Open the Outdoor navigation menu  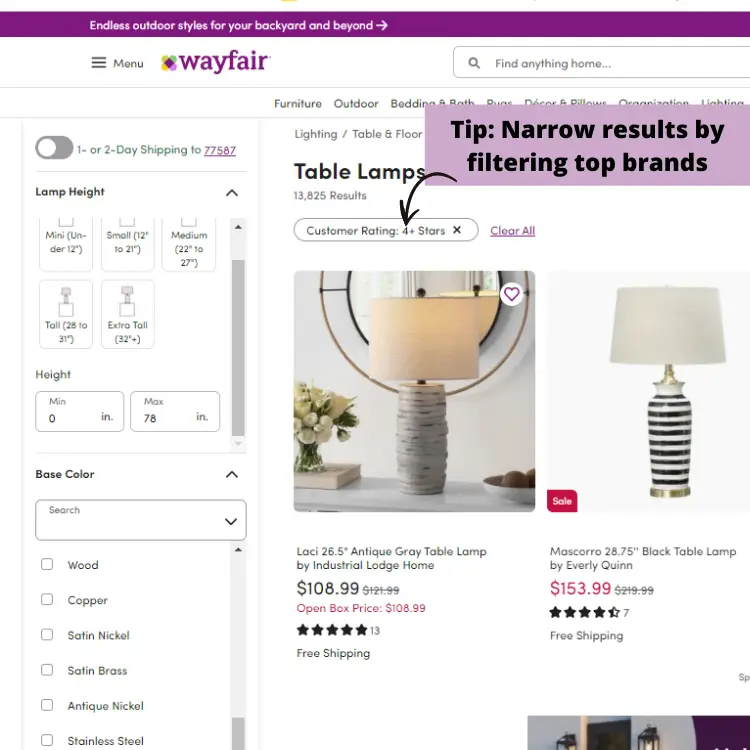click(x=356, y=103)
